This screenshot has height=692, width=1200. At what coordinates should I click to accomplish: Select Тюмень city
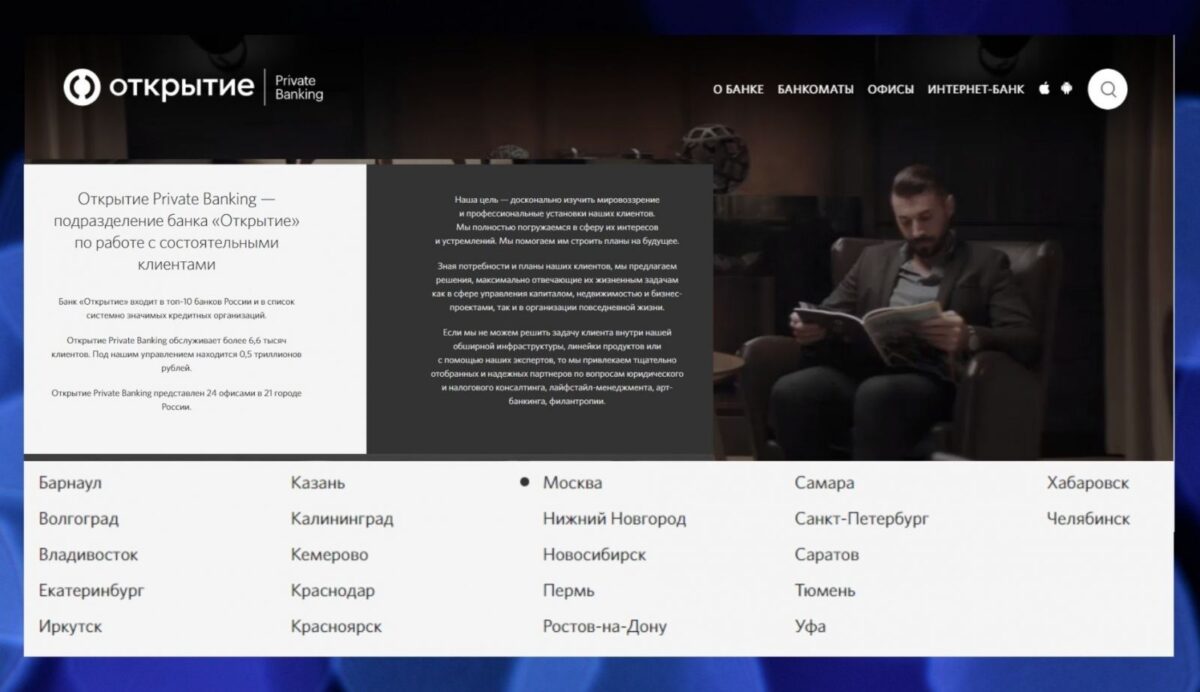pos(825,591)
